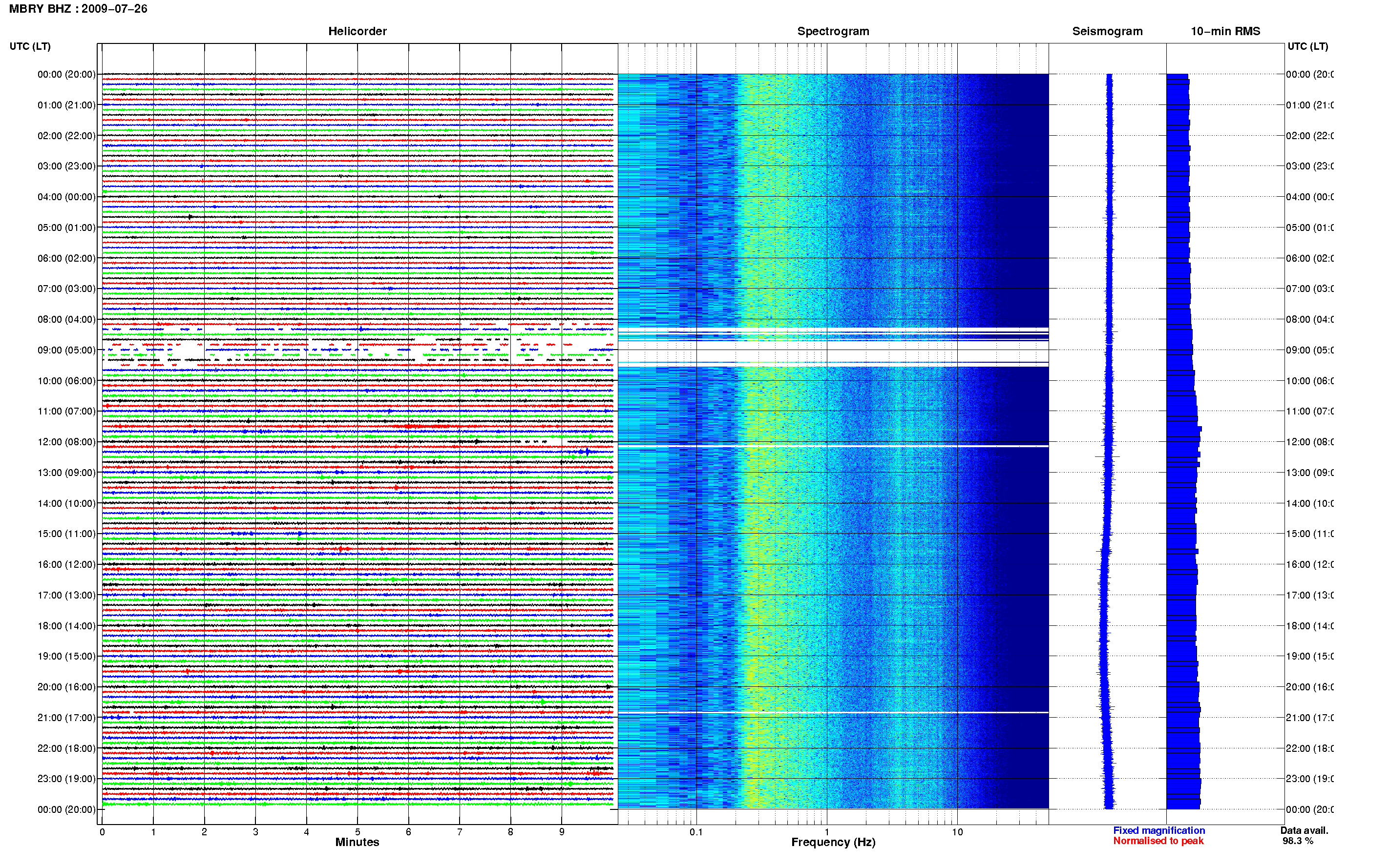Click the left '16:00 (12:00)' time label
Viewport: 1389px width, 868px height.
tap(66, 564)
